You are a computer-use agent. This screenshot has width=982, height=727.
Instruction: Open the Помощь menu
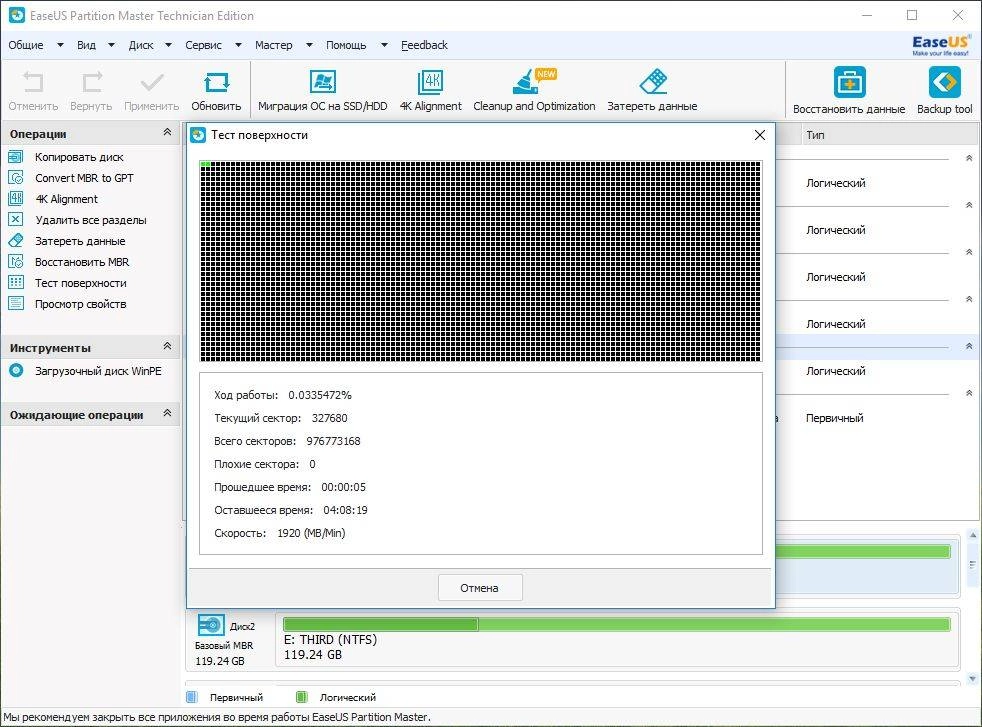(346, 45)
